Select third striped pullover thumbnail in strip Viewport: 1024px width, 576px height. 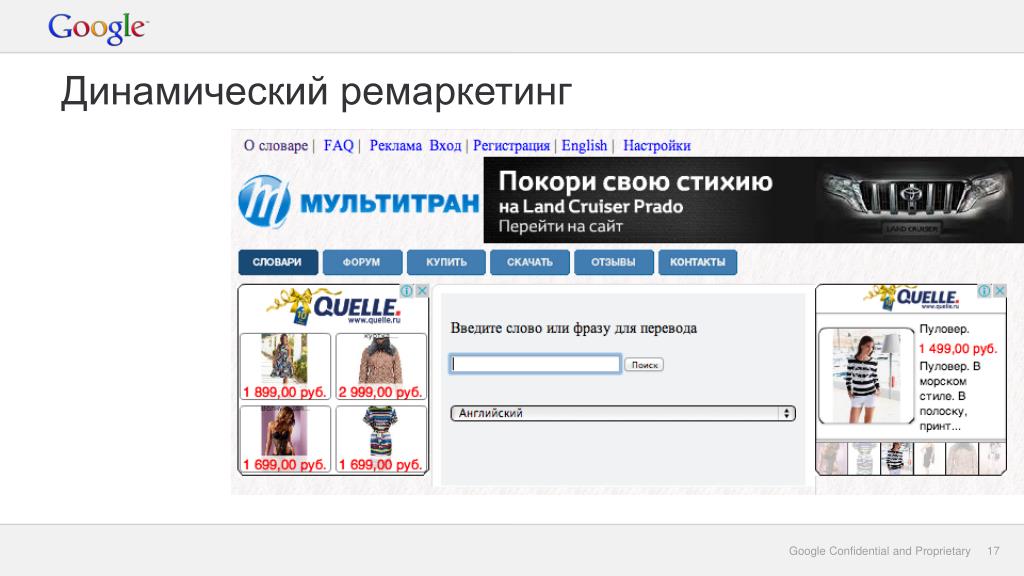point(896,458)
